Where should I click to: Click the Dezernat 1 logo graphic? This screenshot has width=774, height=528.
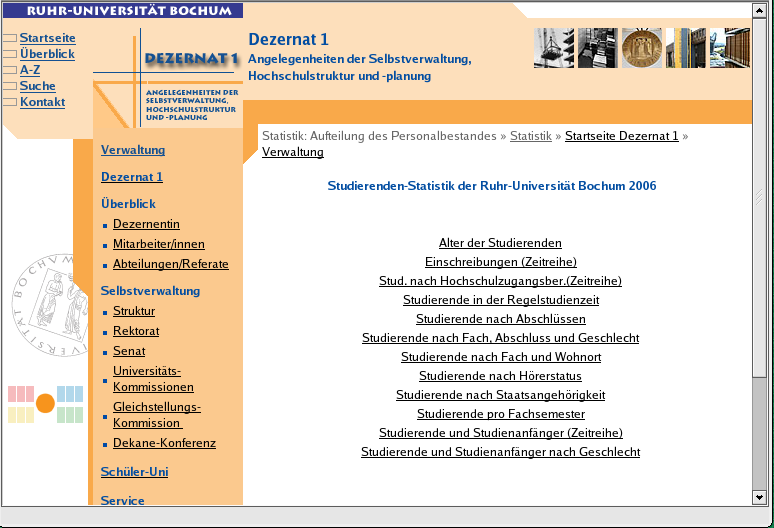(190, 60)
